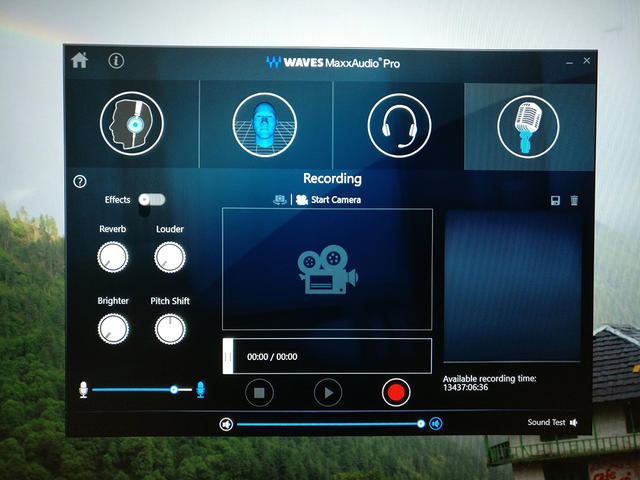Click the Louder knob
Image resolution: width=640 pixels, height=480 pixels.
pyautogui.click(x=170, y=257)
